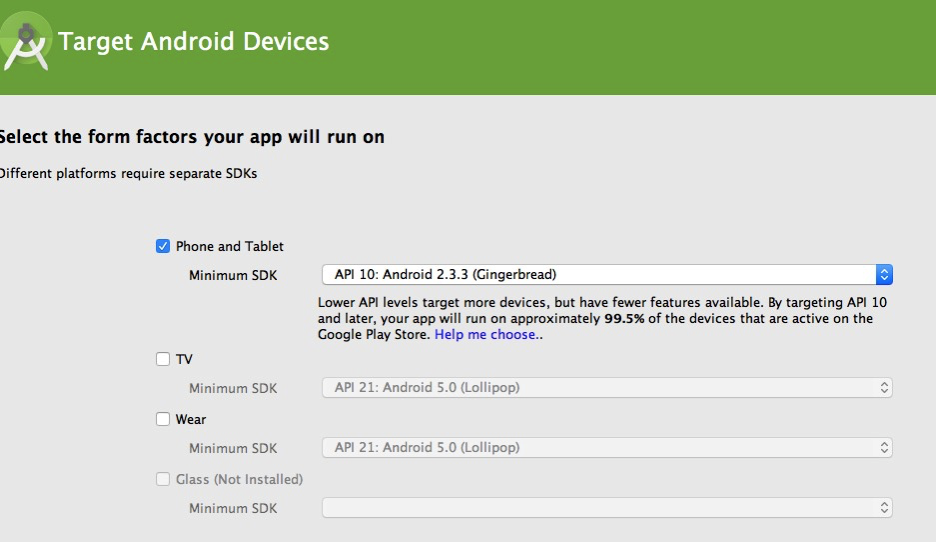Image resolution: width=936 pixels, height=542 pixels.
Task: Open the Glass Minimum SDK dropdown
Action: (x=607, y=508)
